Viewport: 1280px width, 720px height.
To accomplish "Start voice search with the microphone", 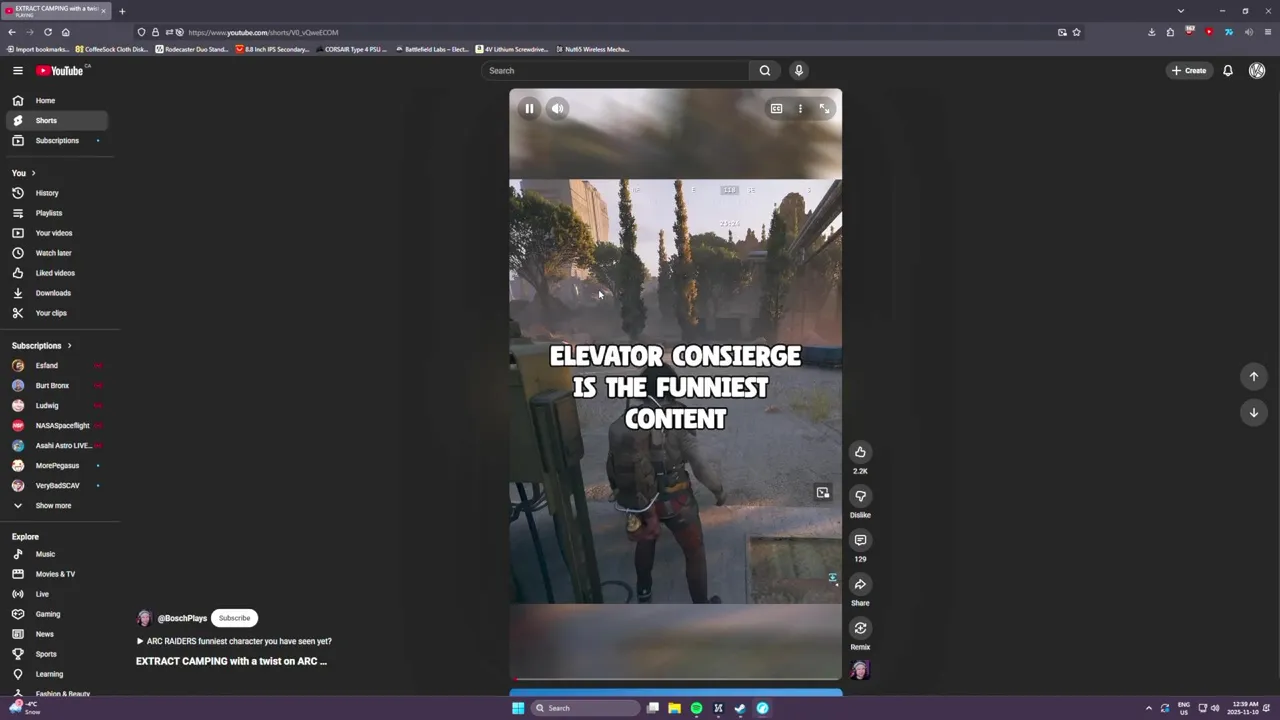I will click(x=798, y=70).
